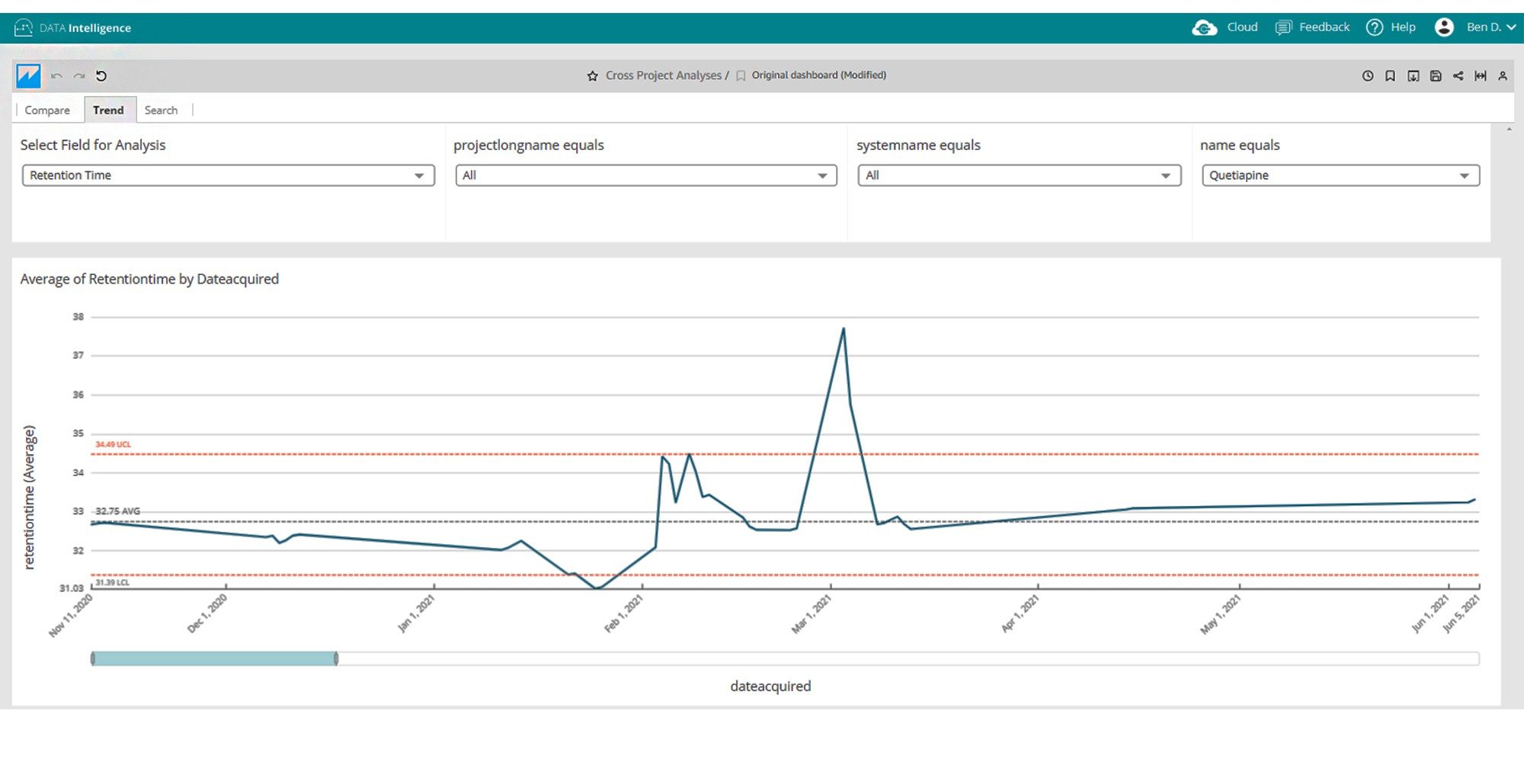The width and height of the screenshot is (1524, 784).
Task: Click the peak of the retention time line
Action: [x=844, y=329]
